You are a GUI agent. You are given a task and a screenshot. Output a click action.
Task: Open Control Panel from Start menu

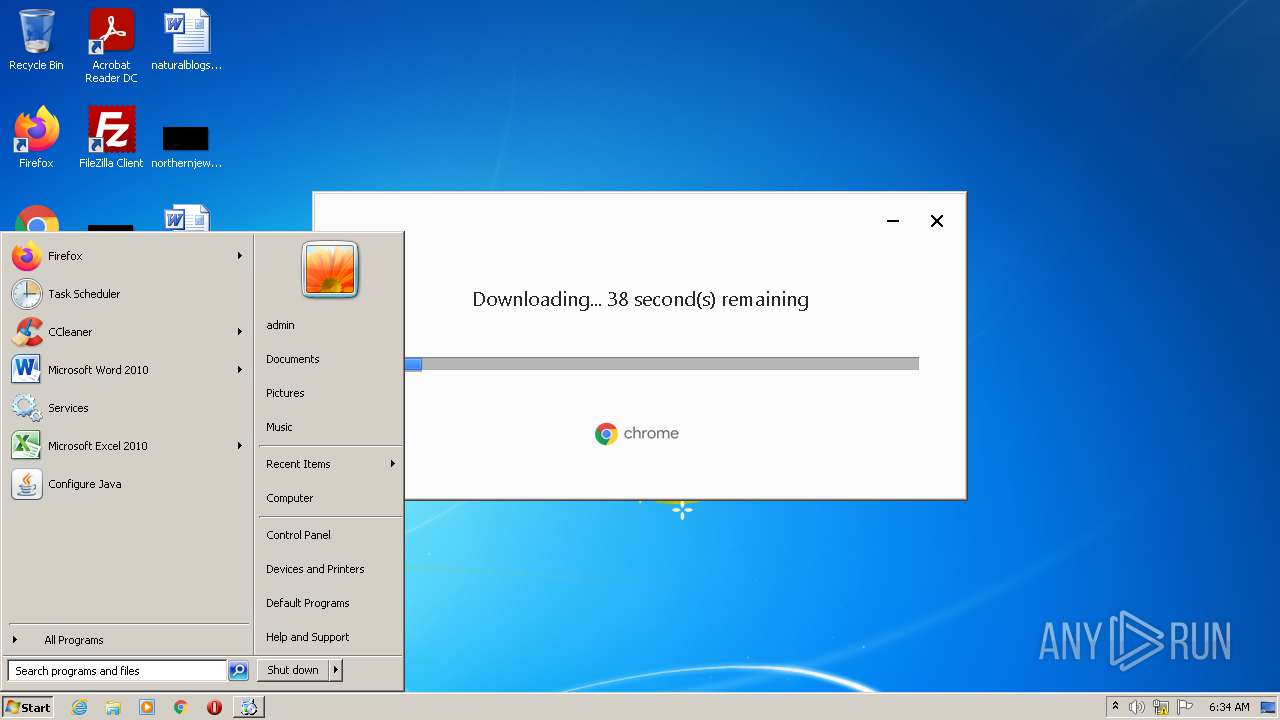330,535
